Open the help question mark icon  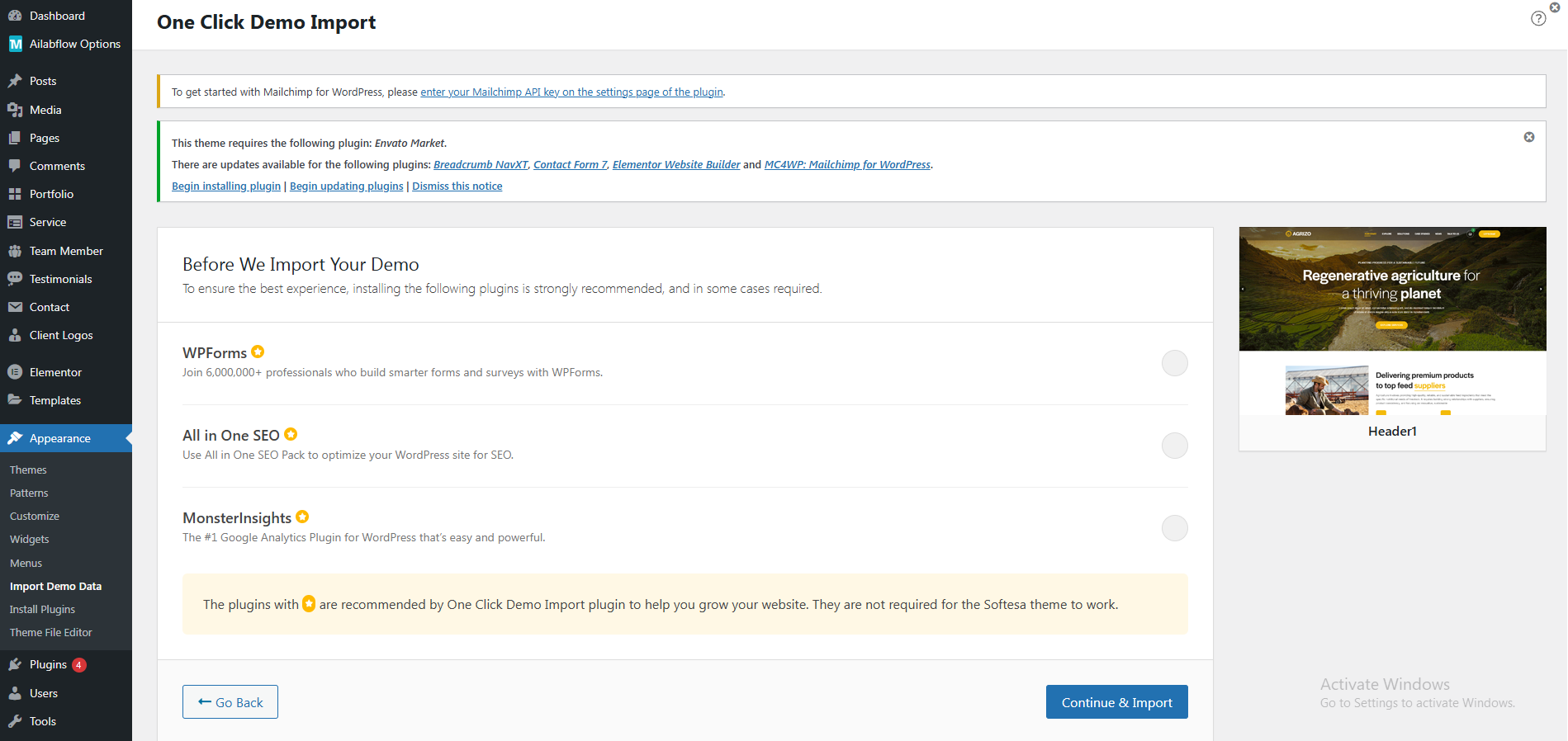[x=1538, y=18]
